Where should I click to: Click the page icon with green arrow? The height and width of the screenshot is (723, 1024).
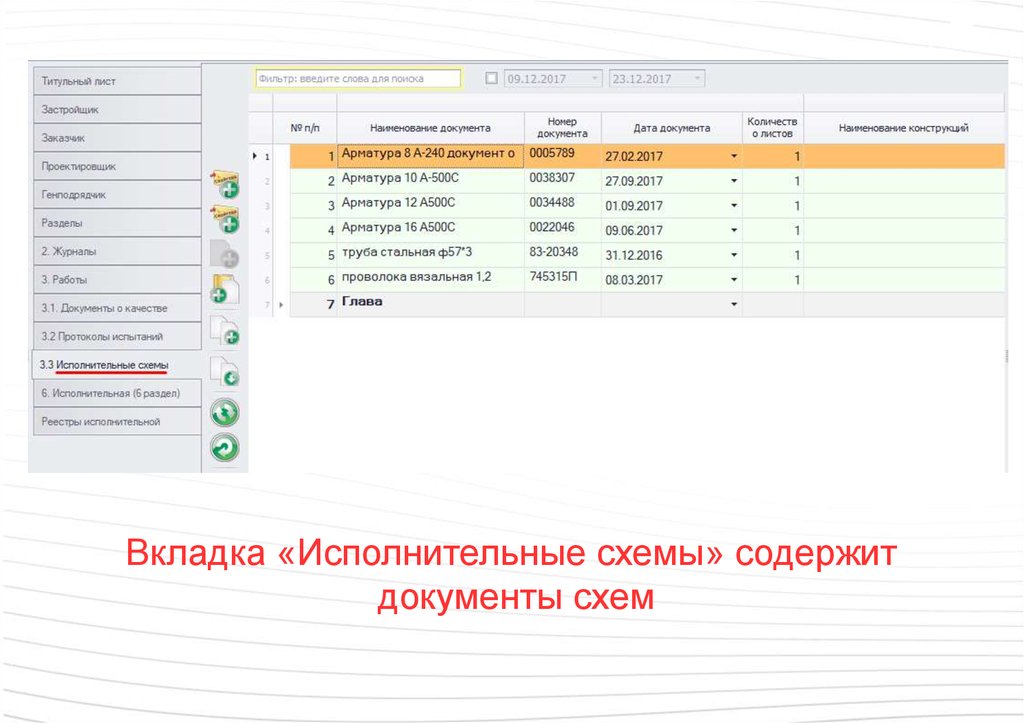[223, 370]
